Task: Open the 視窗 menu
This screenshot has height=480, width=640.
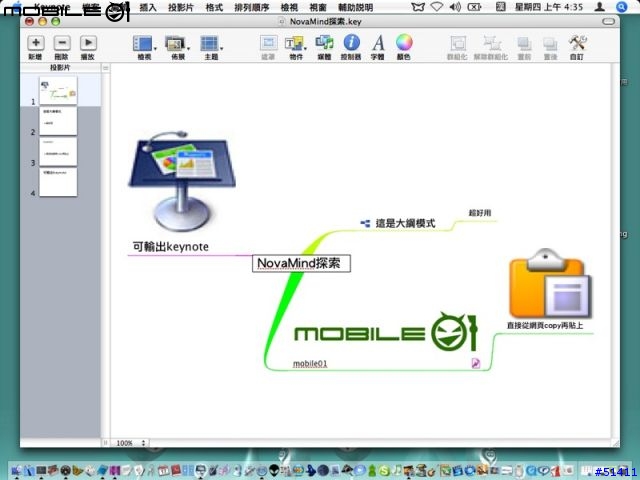Action: [318, 7]
